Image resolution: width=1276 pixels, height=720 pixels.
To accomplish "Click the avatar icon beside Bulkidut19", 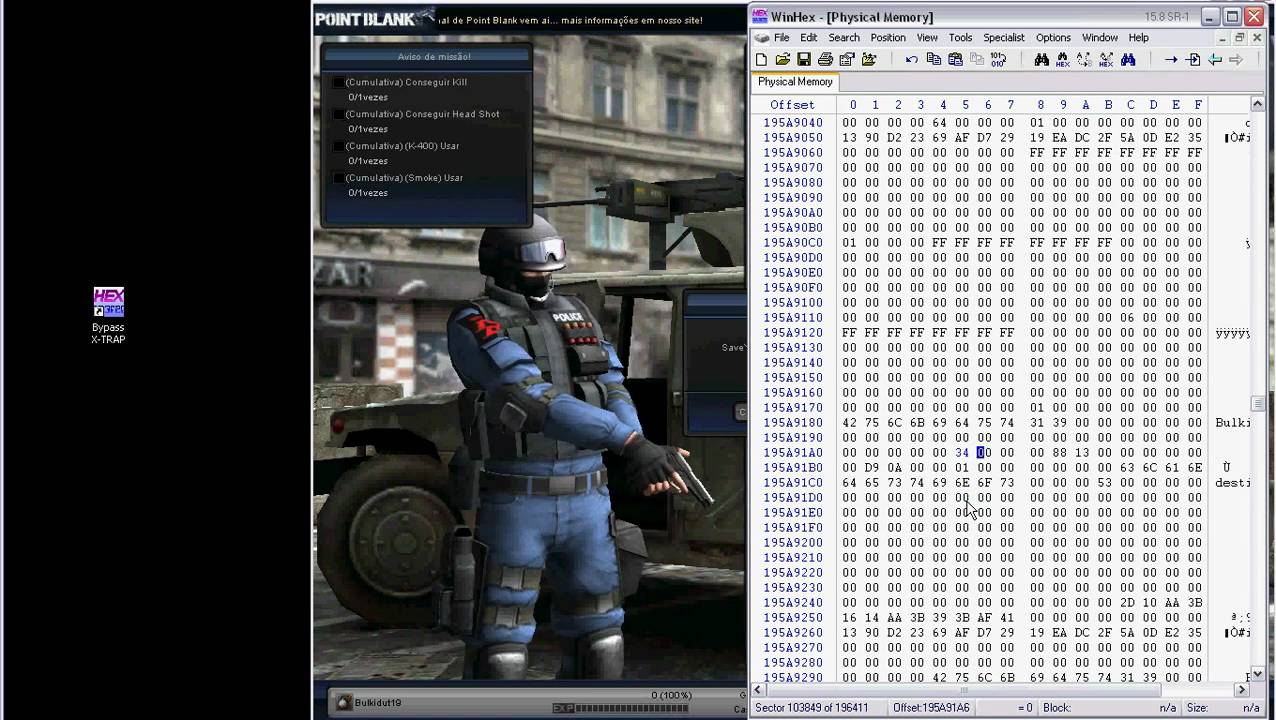I will click(343, 702).
